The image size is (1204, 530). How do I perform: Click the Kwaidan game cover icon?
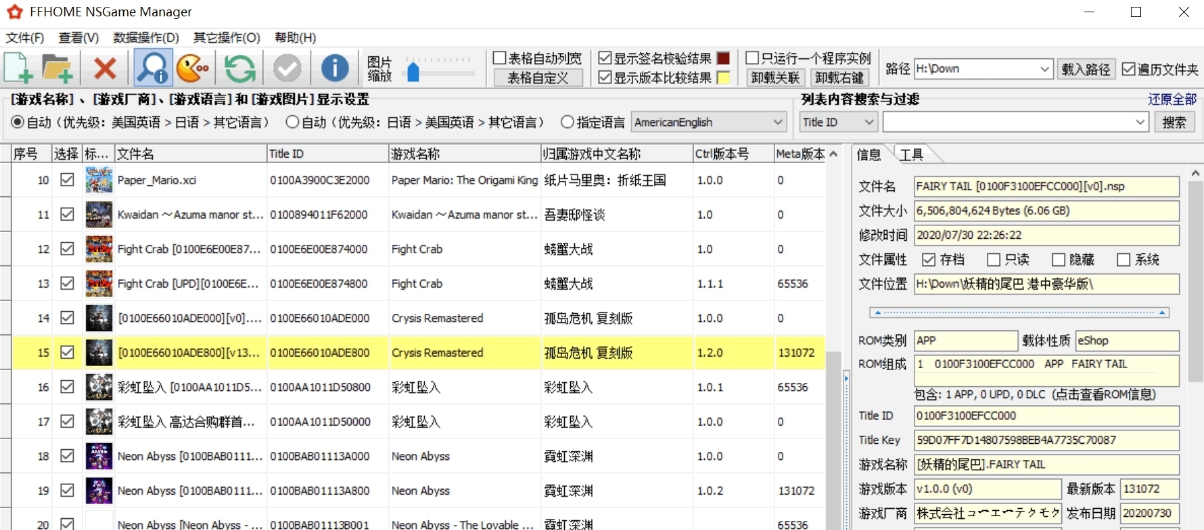tap(99, 214)
